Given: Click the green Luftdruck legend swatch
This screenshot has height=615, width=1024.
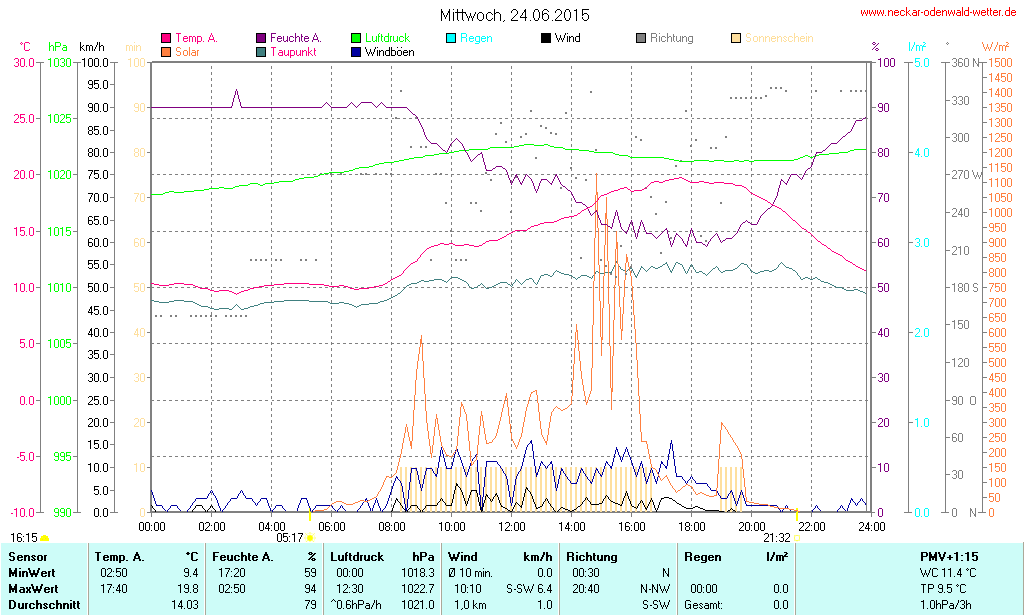Looking at the screenshot, I should click(x=356, y=38).
